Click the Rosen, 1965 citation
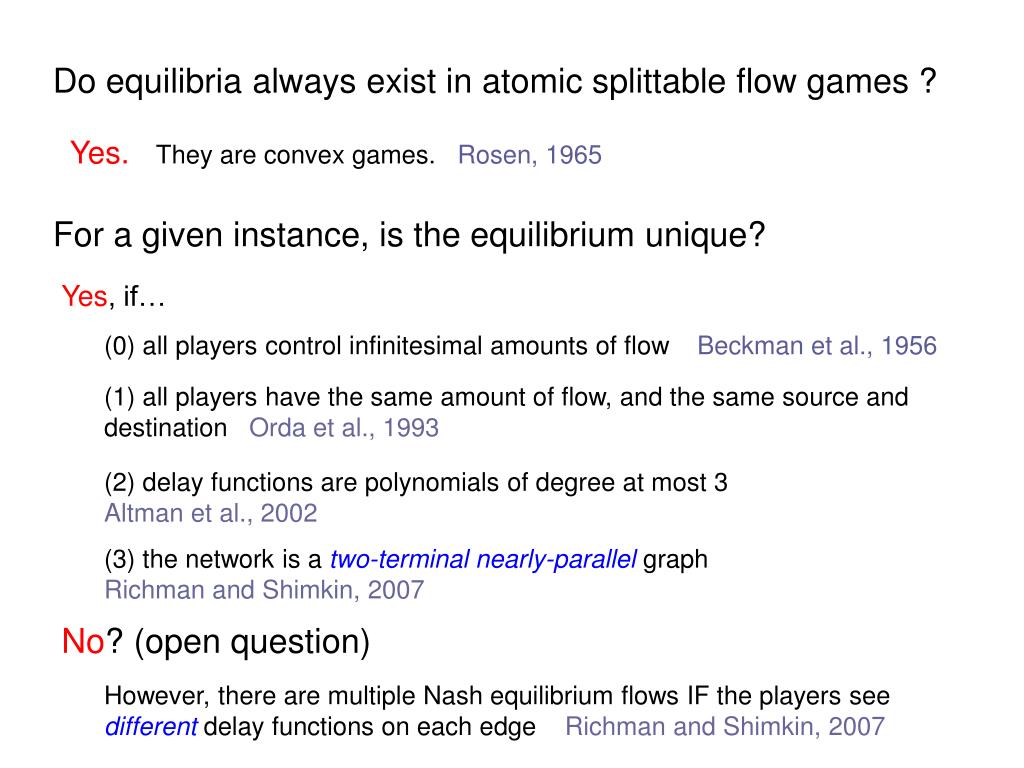The height and width of the screenshot is (768, 1024). click(x=529, y=155)
